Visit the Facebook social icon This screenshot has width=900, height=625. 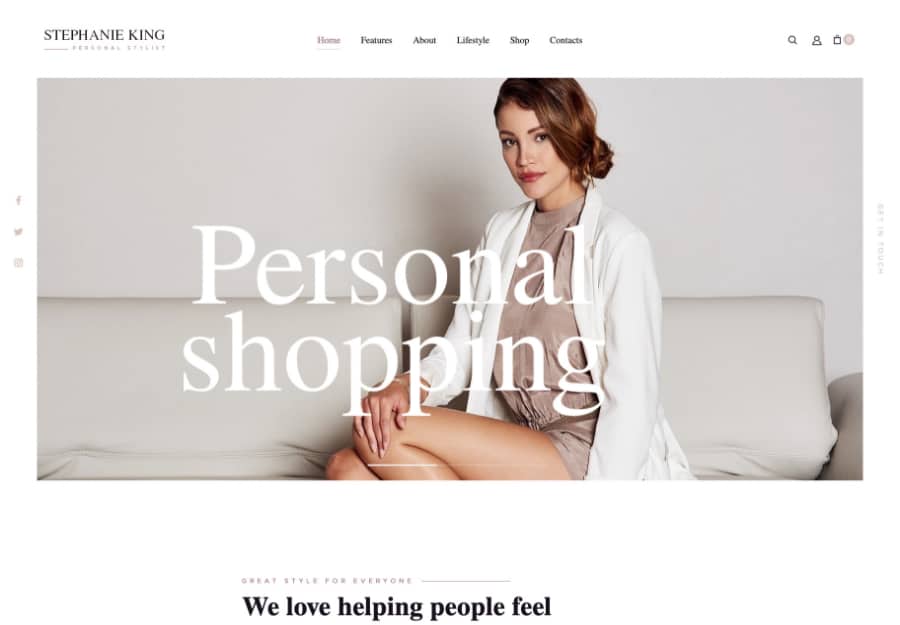coord(18,200)
